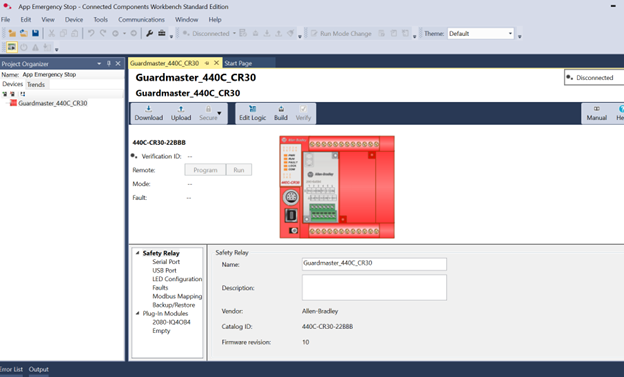
Task: Open the Output tab
Action: (x=39, y=369)
